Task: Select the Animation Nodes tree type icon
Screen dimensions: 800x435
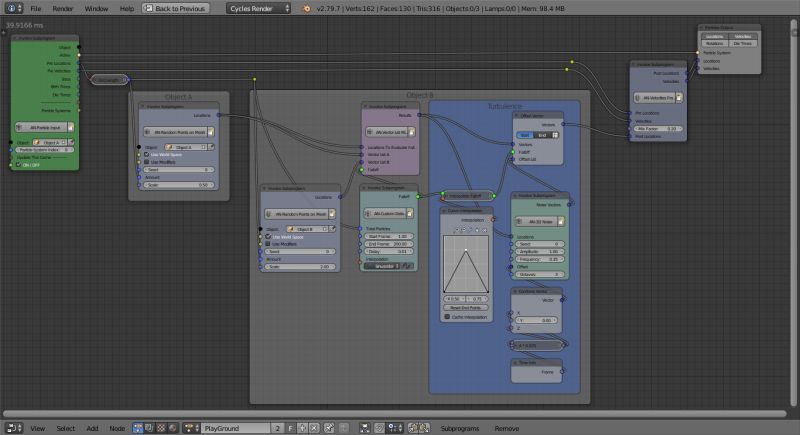Action: click(x=138, y=428)
